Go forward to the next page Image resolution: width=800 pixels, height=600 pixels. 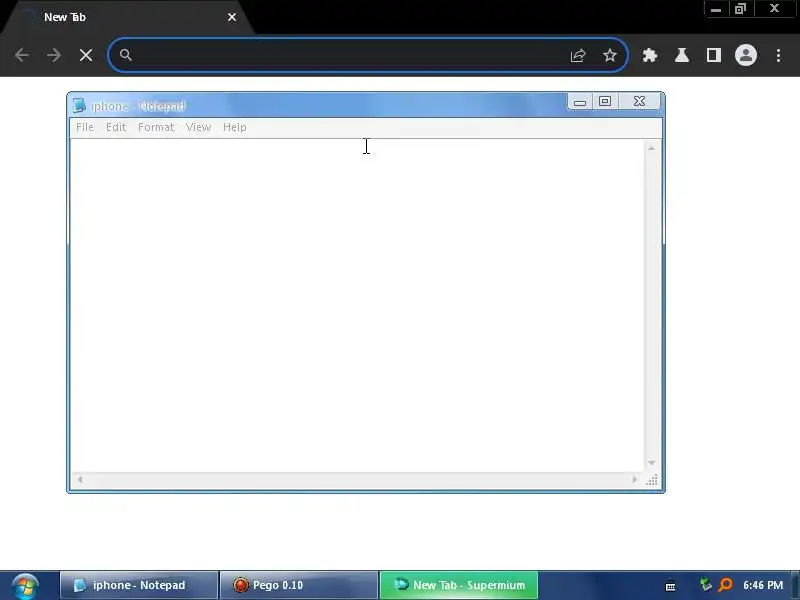[x=54, y=55]
